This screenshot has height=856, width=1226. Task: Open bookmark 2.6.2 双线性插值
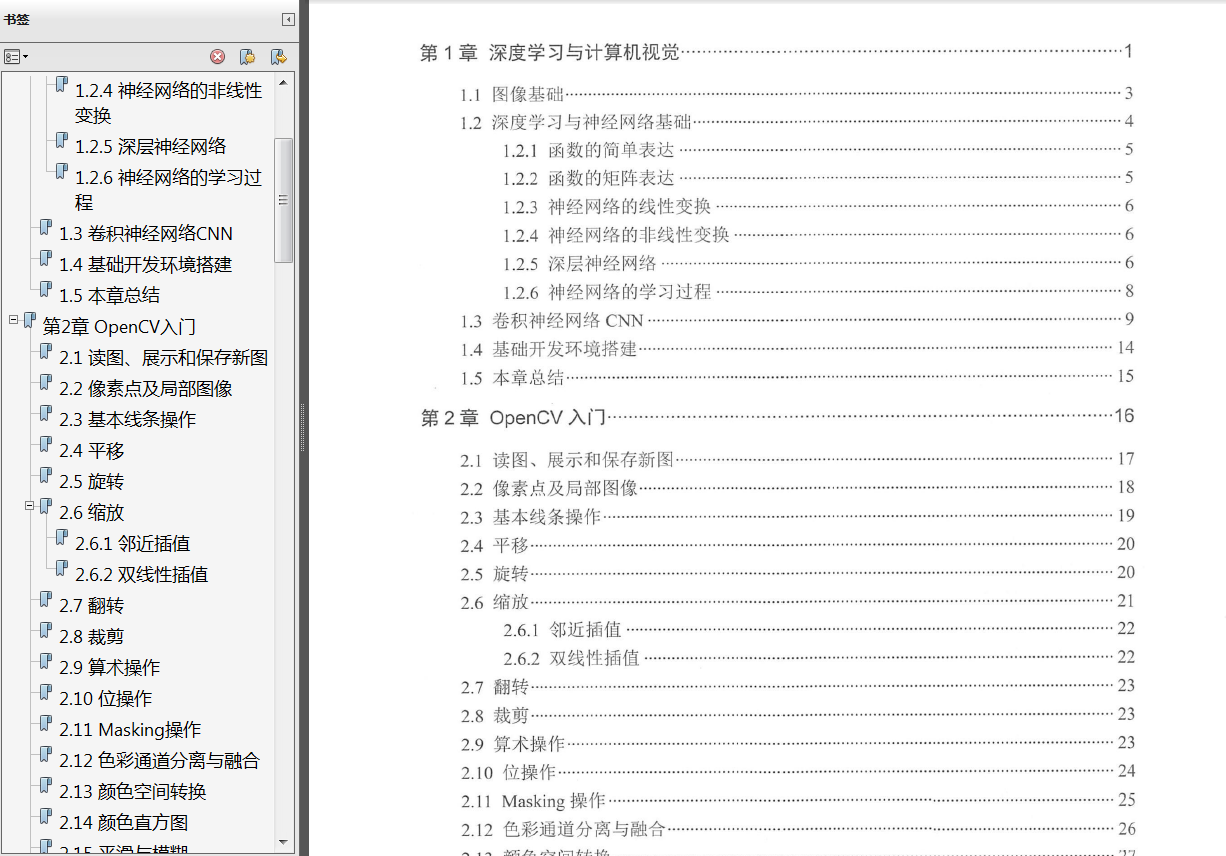[x=141, y=575]
